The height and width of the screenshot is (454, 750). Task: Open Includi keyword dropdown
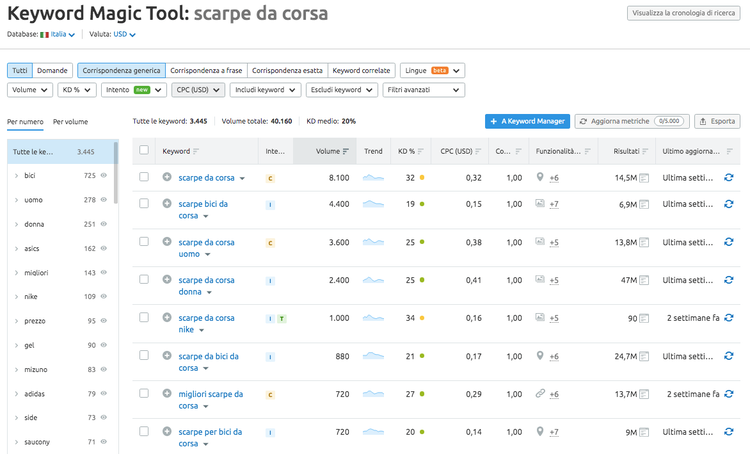point(265,90)
